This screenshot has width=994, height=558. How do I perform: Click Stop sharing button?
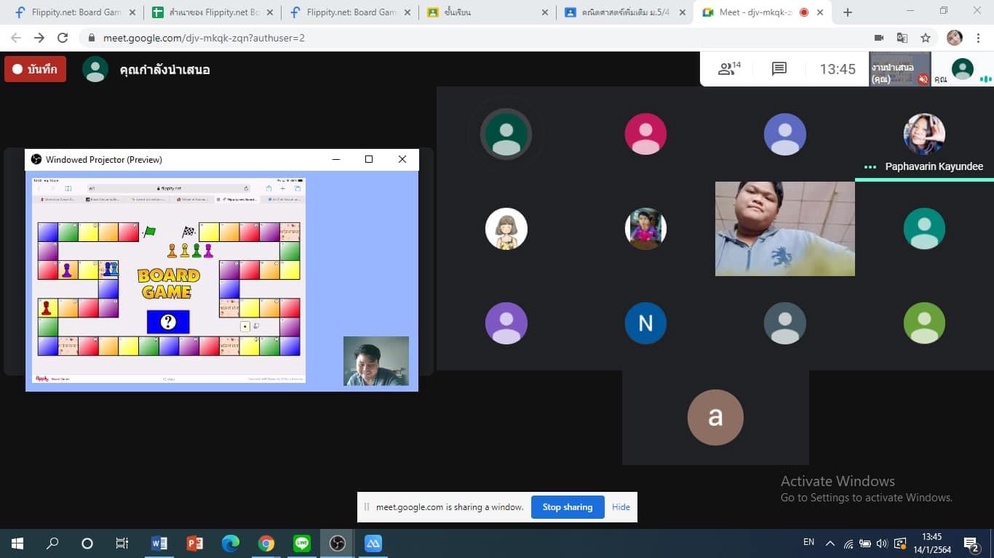pyautogui.click(x=567, y=507)
